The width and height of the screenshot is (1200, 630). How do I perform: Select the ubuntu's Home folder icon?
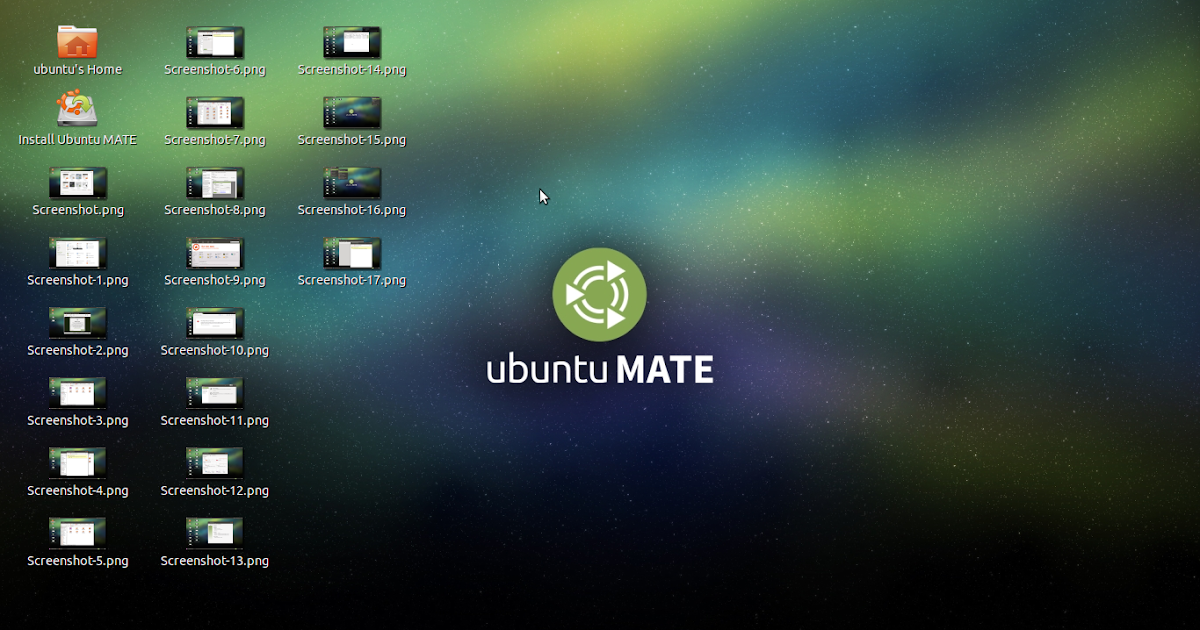pos(77,42)
